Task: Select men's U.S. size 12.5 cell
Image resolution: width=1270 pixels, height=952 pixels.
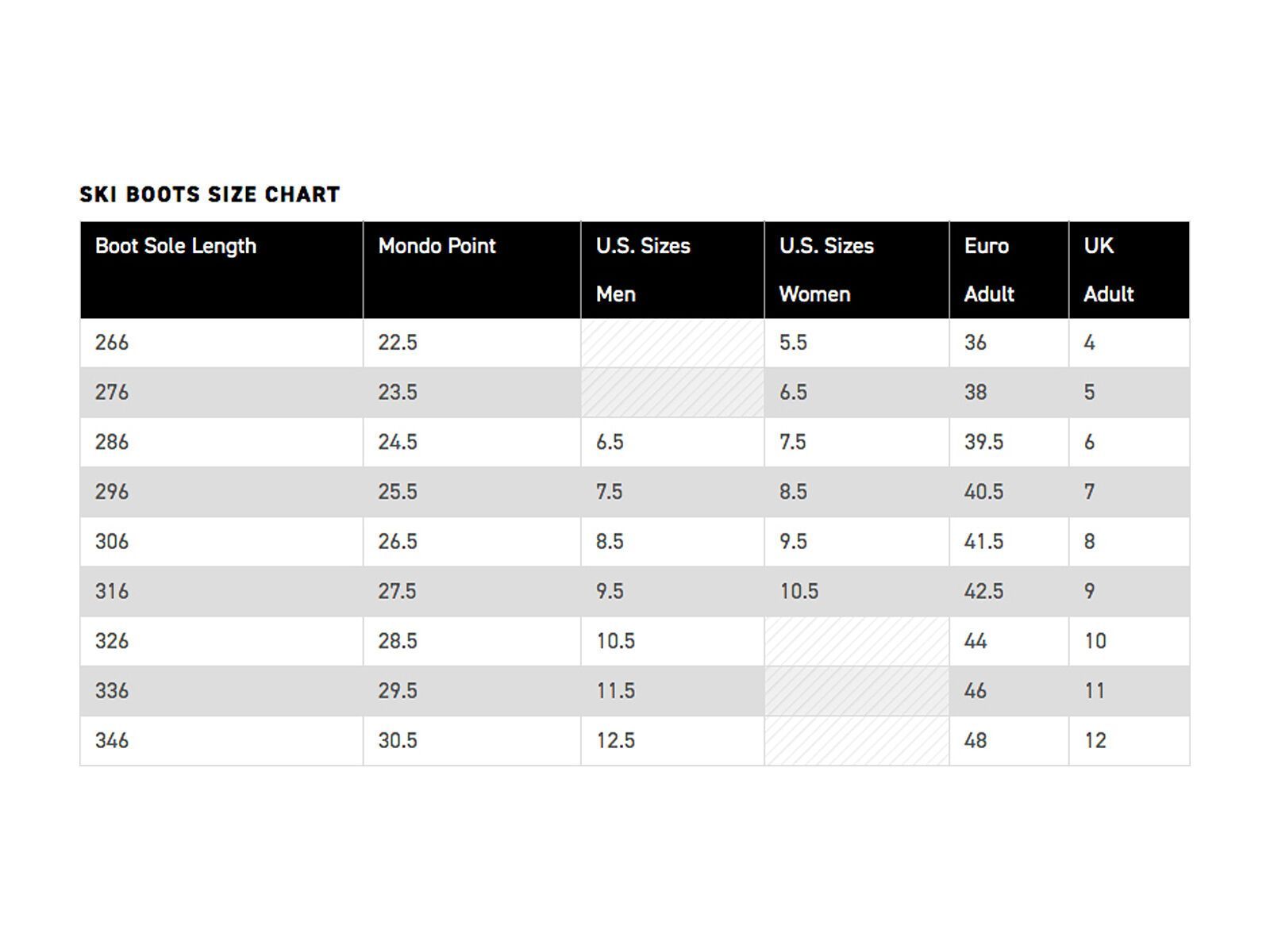Action: point(615,741)
